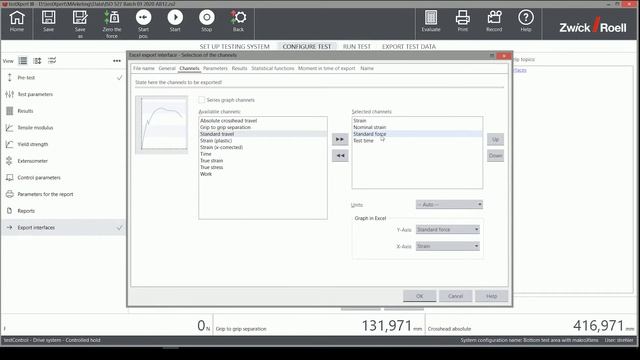
Task: Go to SET UP TESTING SYSTEM step
Action: point(235,47)
